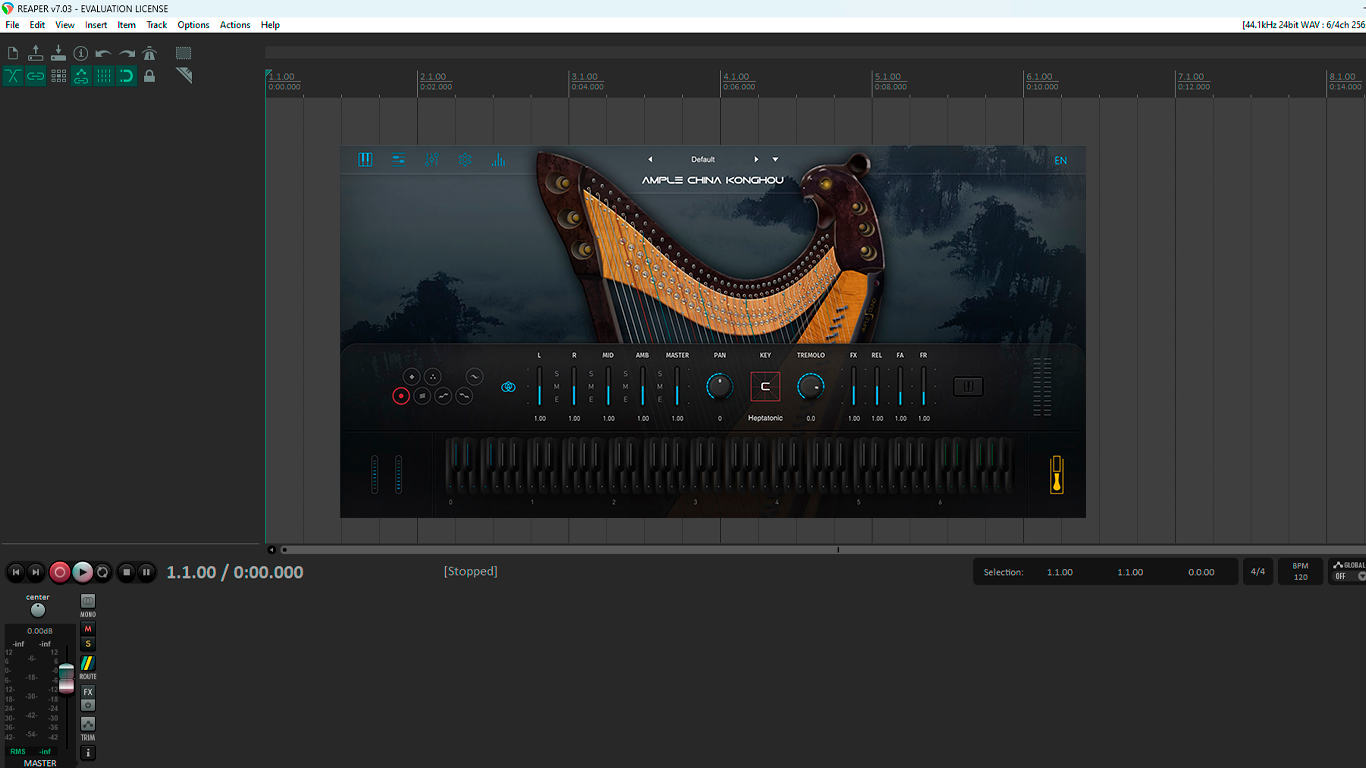Click the PAN knob in Konghou
Image resolution: width=1366 pixels, height=768 pixels.
pos(719,386)
